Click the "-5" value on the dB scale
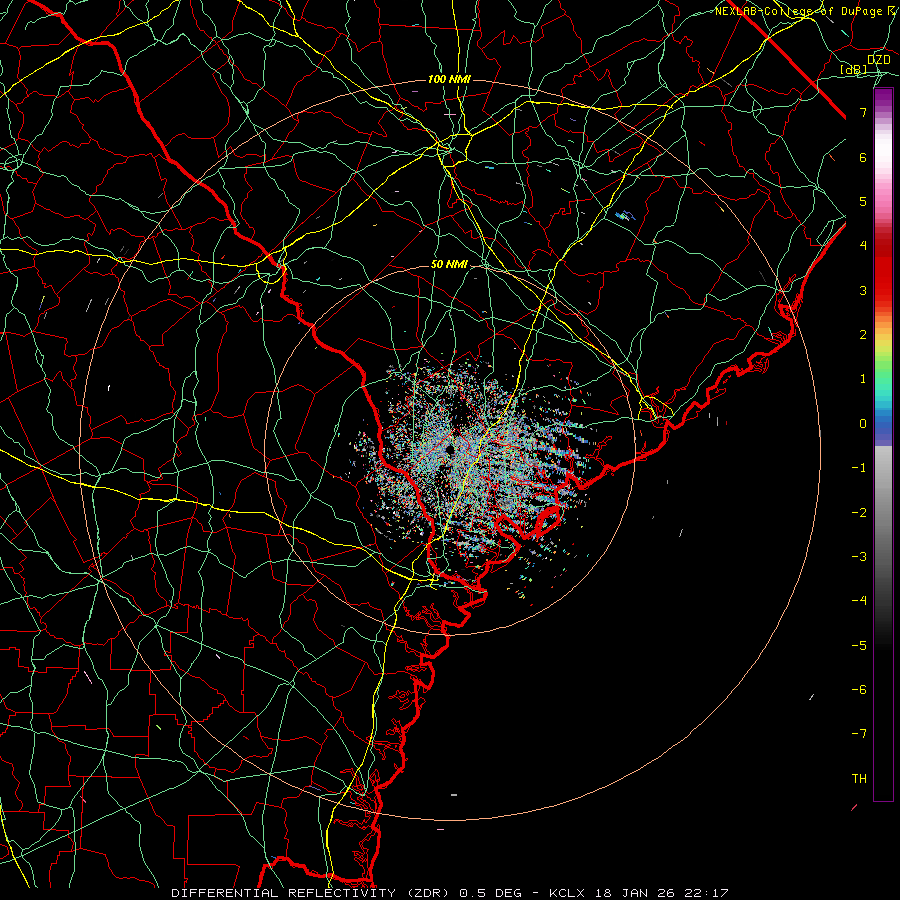Screen dimensions: 900x900 tap(859, 646)
